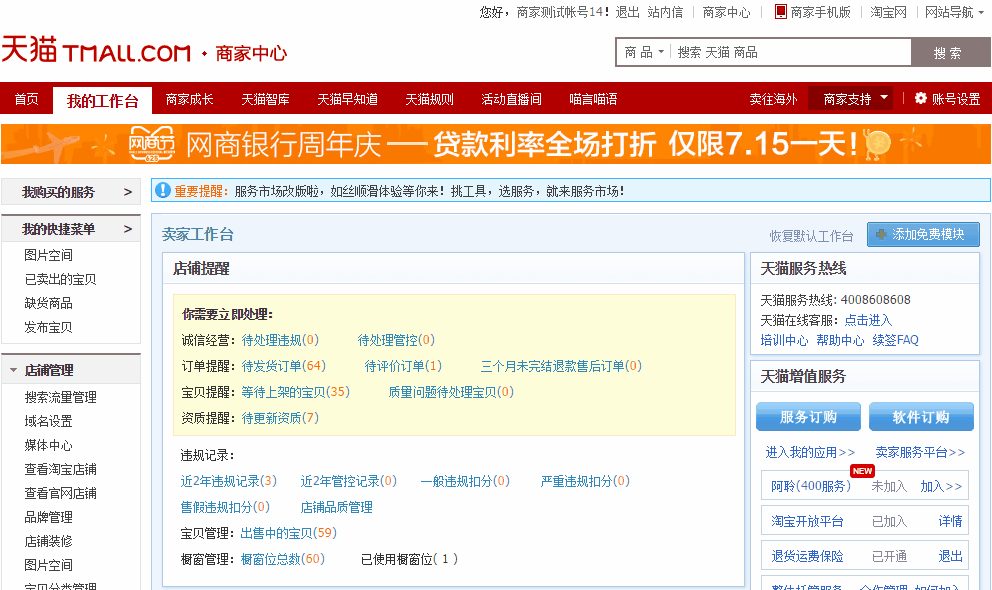Viewport: 992px width, 590px height.
Task: Open 店铺装修 in sidebar
Action: coord(48,541)
